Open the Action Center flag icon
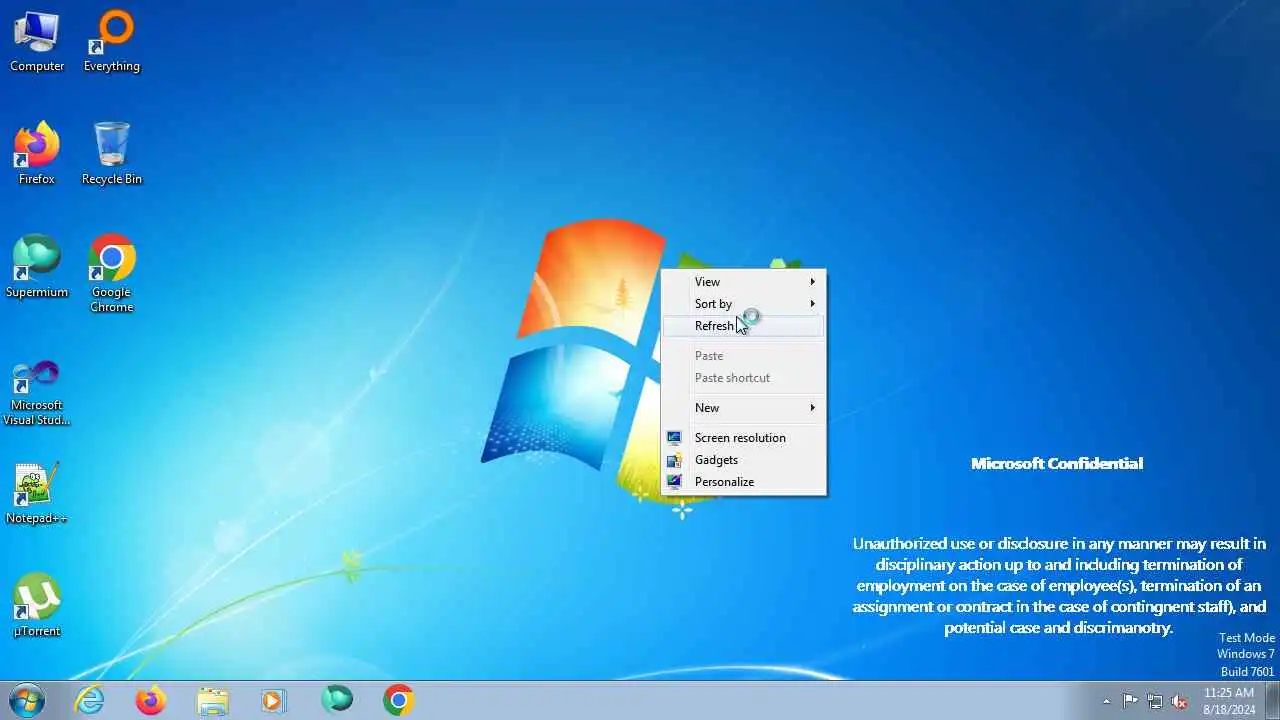The height and width of the screenshot is (720, 1280). pos(1130,701)
